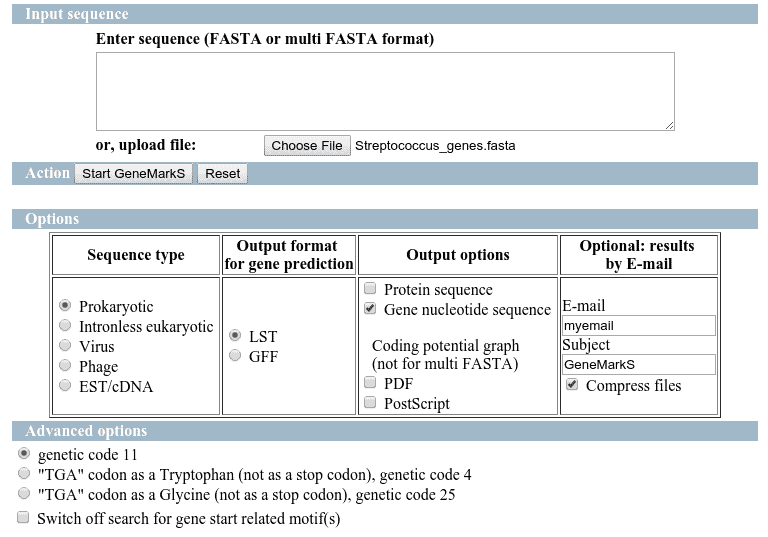Uncheck Gene nucleotide sequence option
This screenshot has width=768, height=537.
371,309
